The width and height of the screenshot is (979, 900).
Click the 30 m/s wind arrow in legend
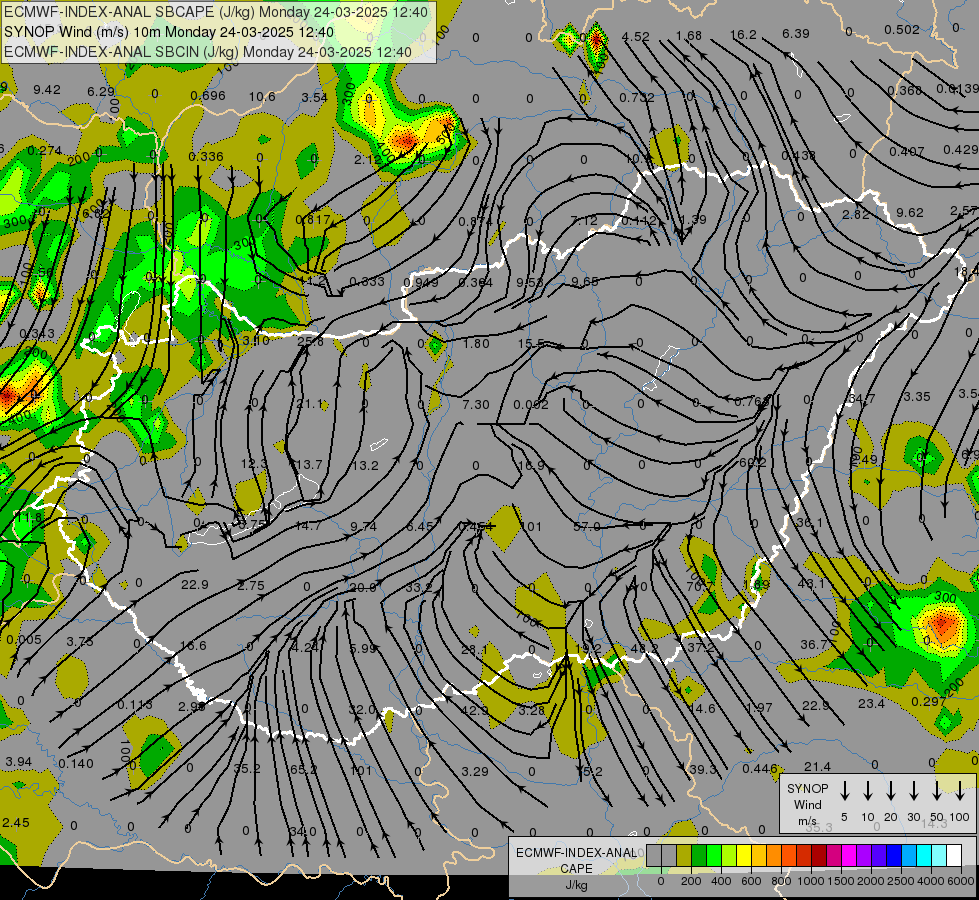pos(913,790)
